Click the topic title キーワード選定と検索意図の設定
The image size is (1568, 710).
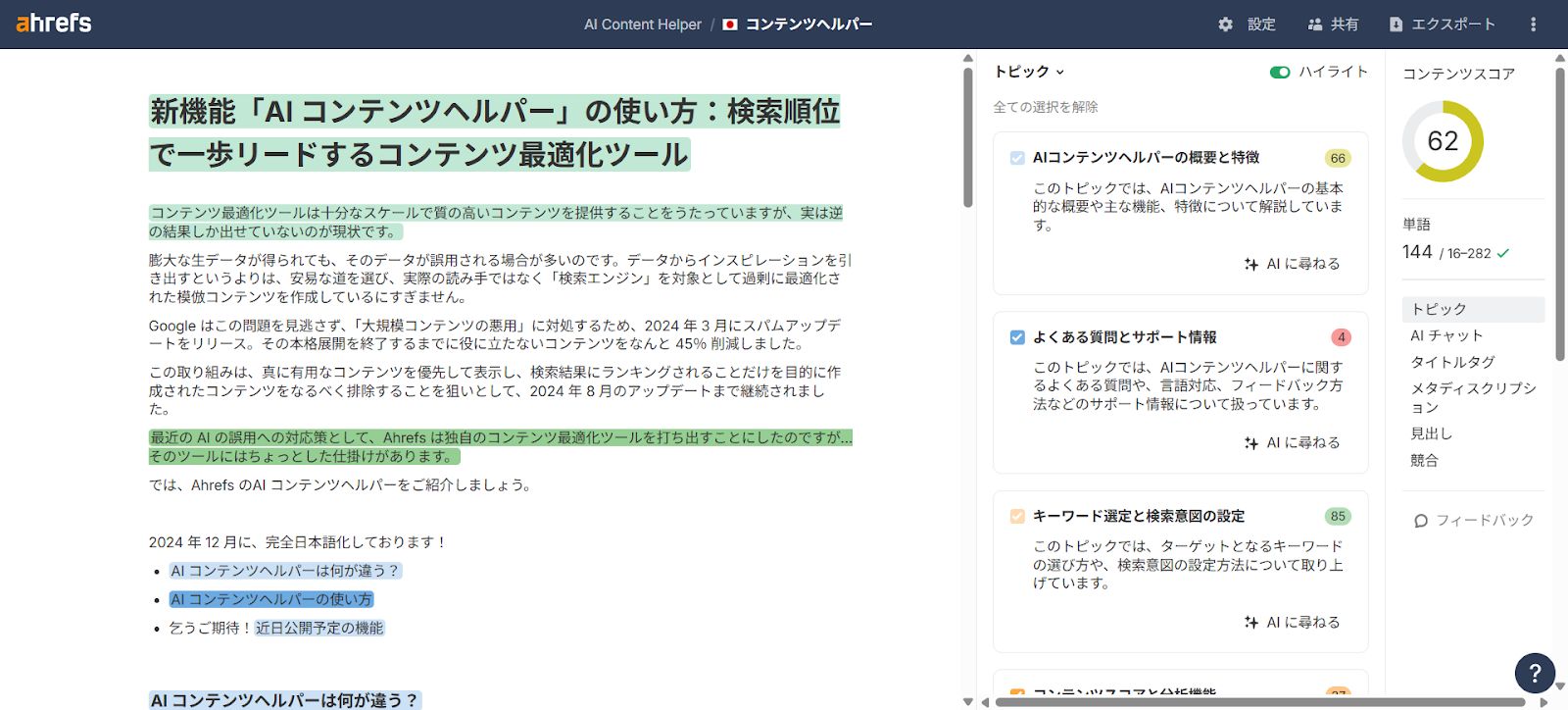(1139, 517)
